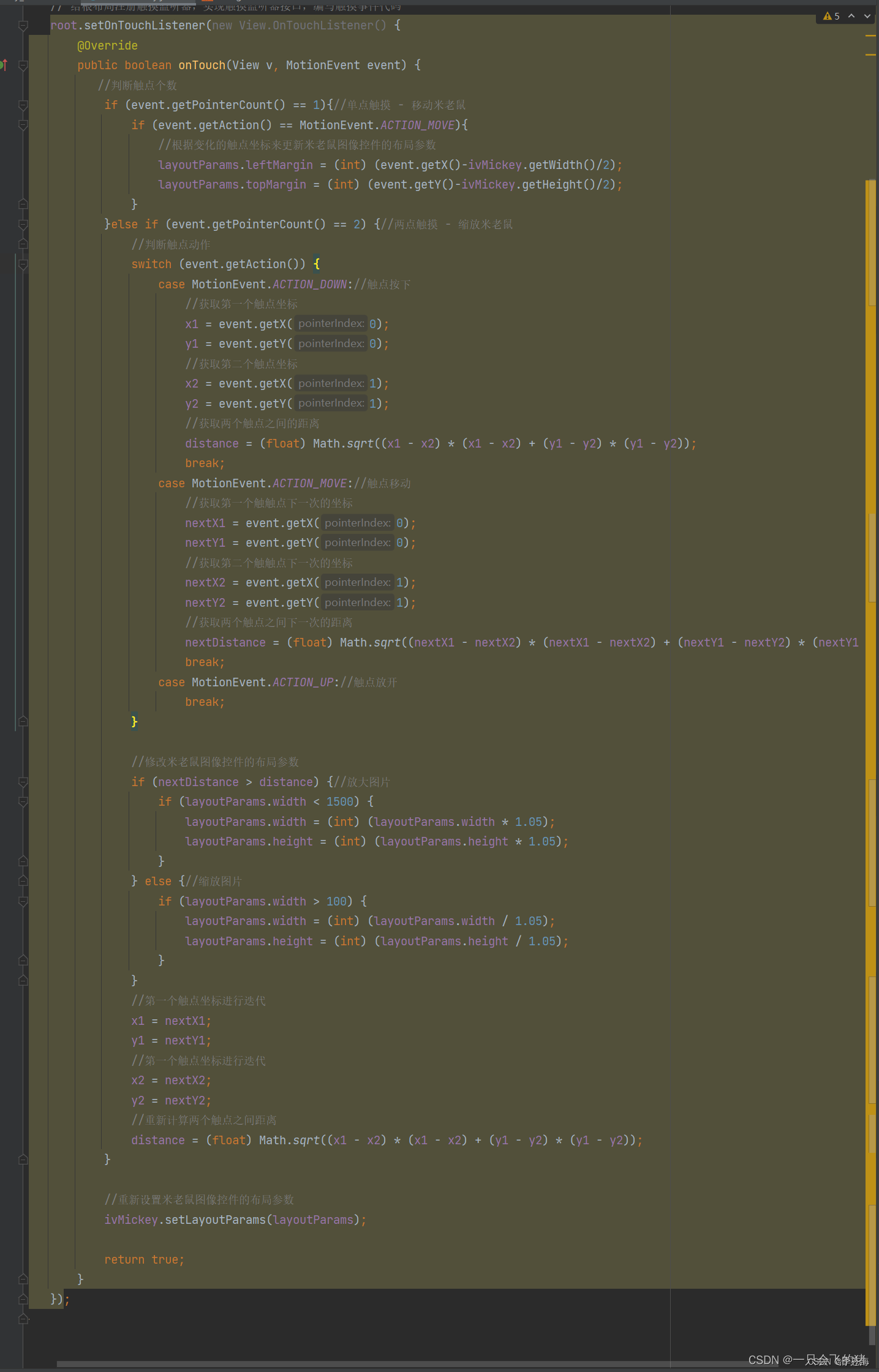
Task: Jump to previous highlighted error with up arrow
Action: (851, 17)
